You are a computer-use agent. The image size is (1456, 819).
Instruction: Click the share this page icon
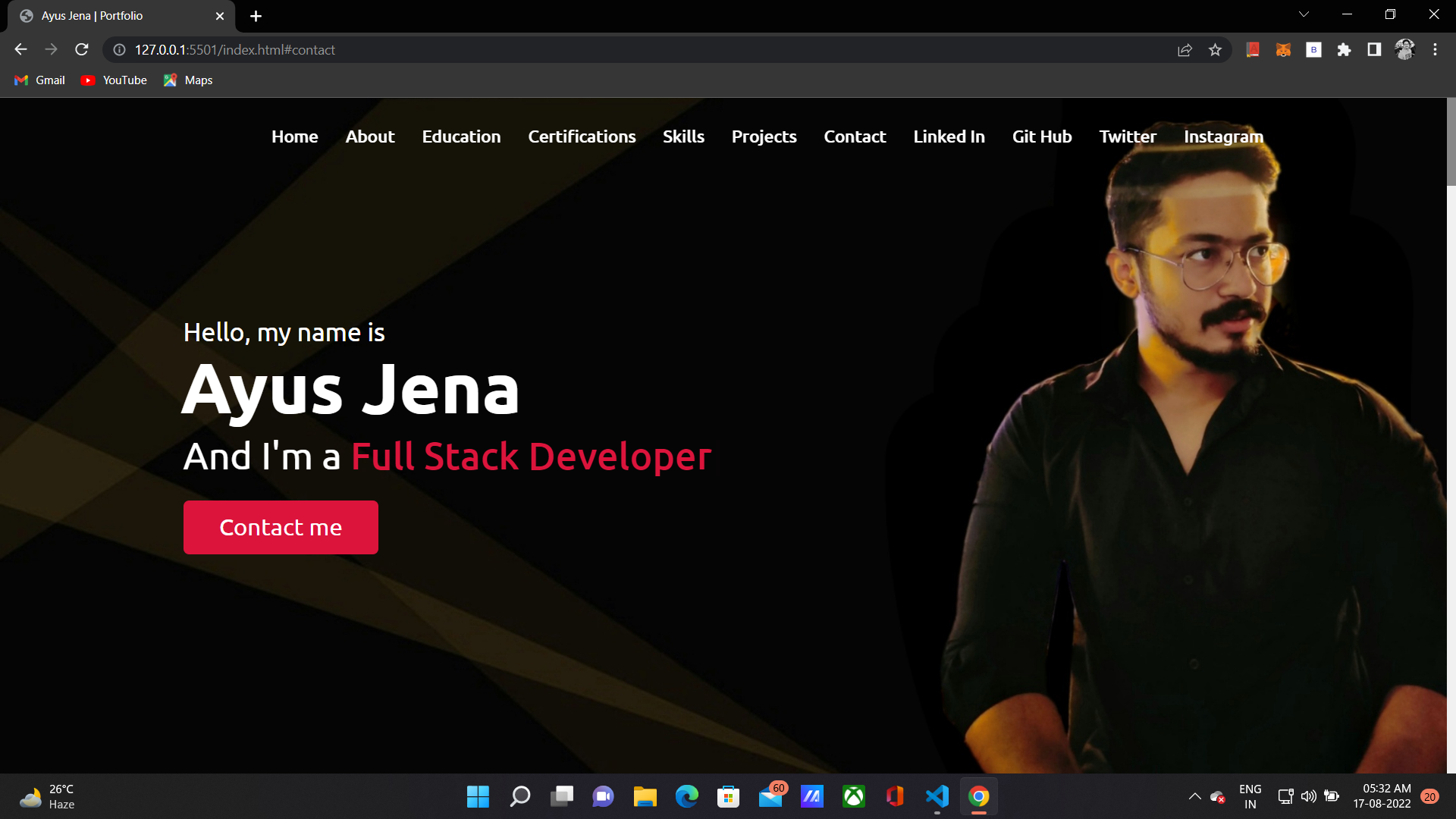1185,49
